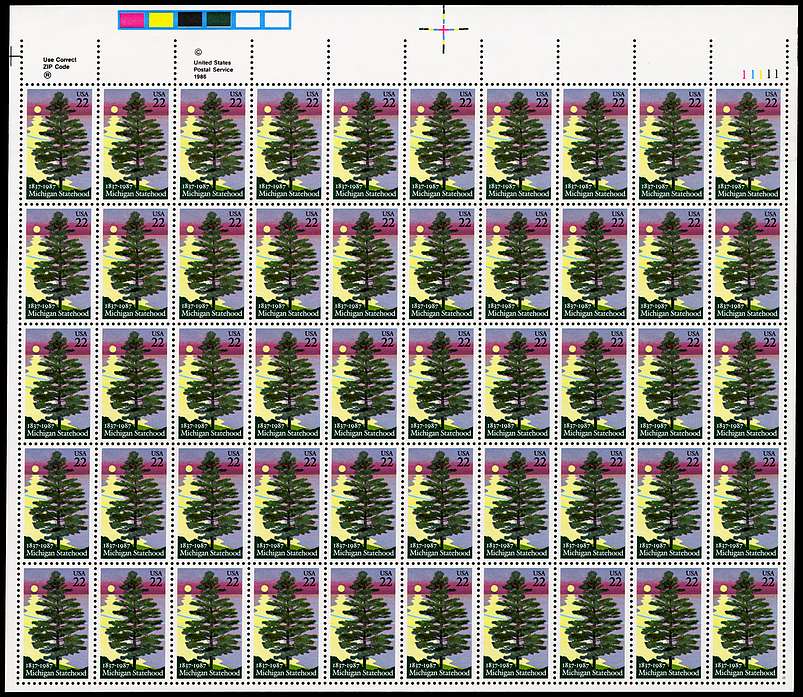The height and width of the screenshot is (697, 803).
Task: Select the top-left stamp in the sheet
Action: click(59, 142)
